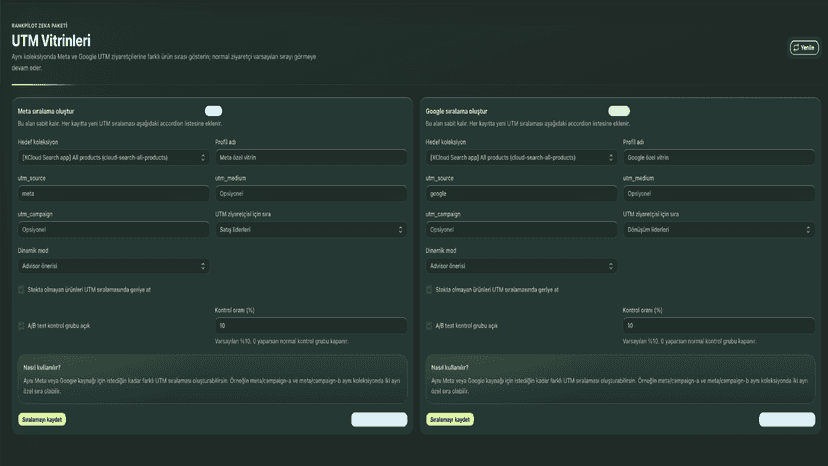Click the UTM Vitrinleri heading
The image size is (828, 466).
(51, 41)
